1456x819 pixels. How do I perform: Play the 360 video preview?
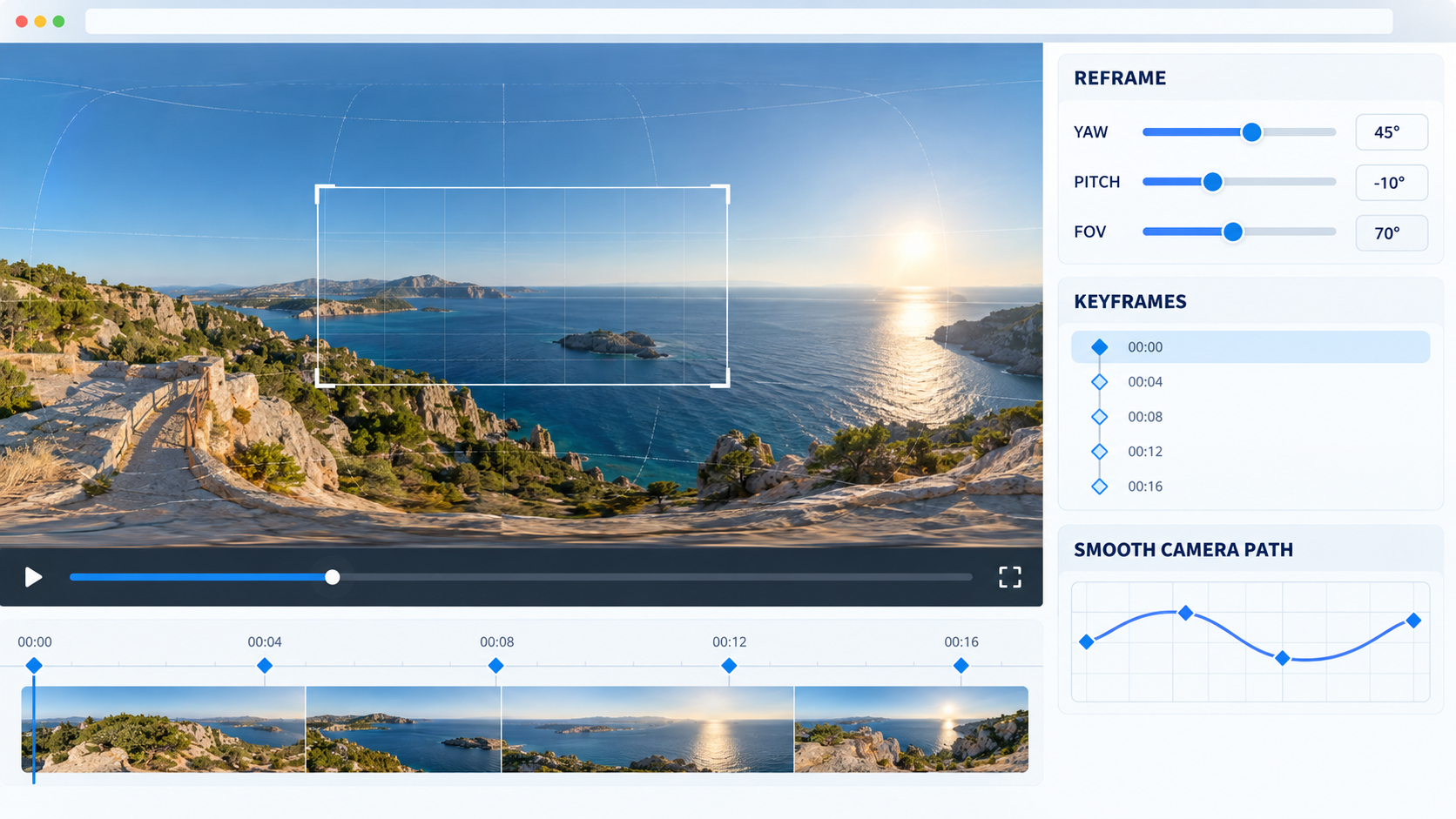pyautogui.click(x=33, y=577)
